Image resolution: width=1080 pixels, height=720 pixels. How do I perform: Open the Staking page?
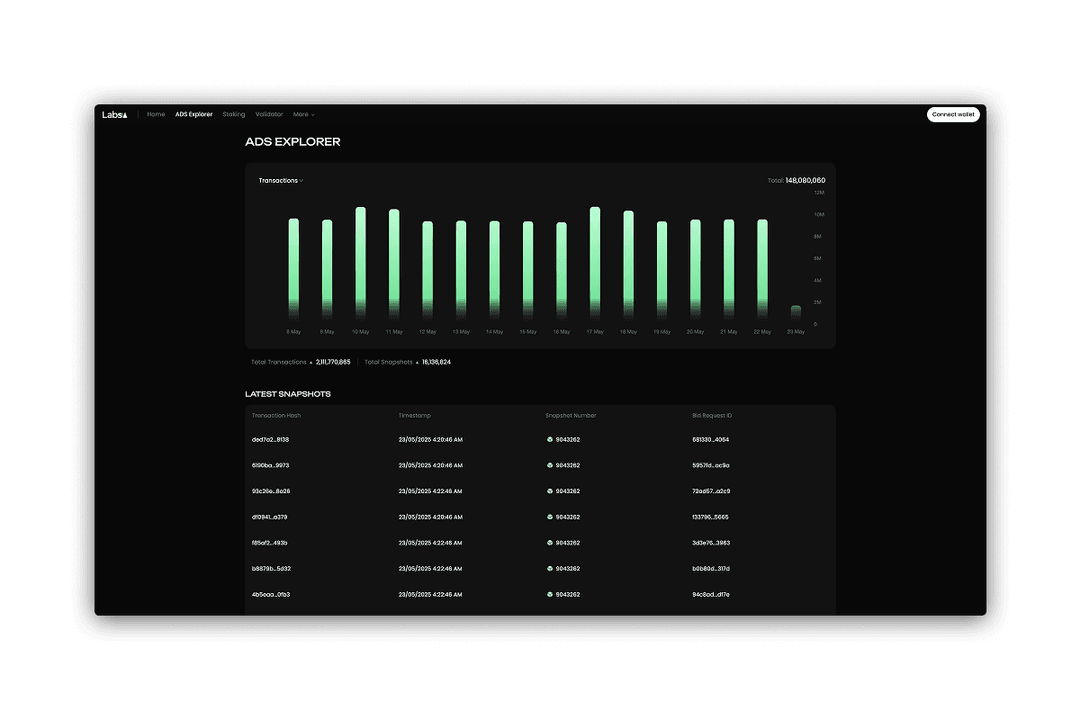pos(233,114)
